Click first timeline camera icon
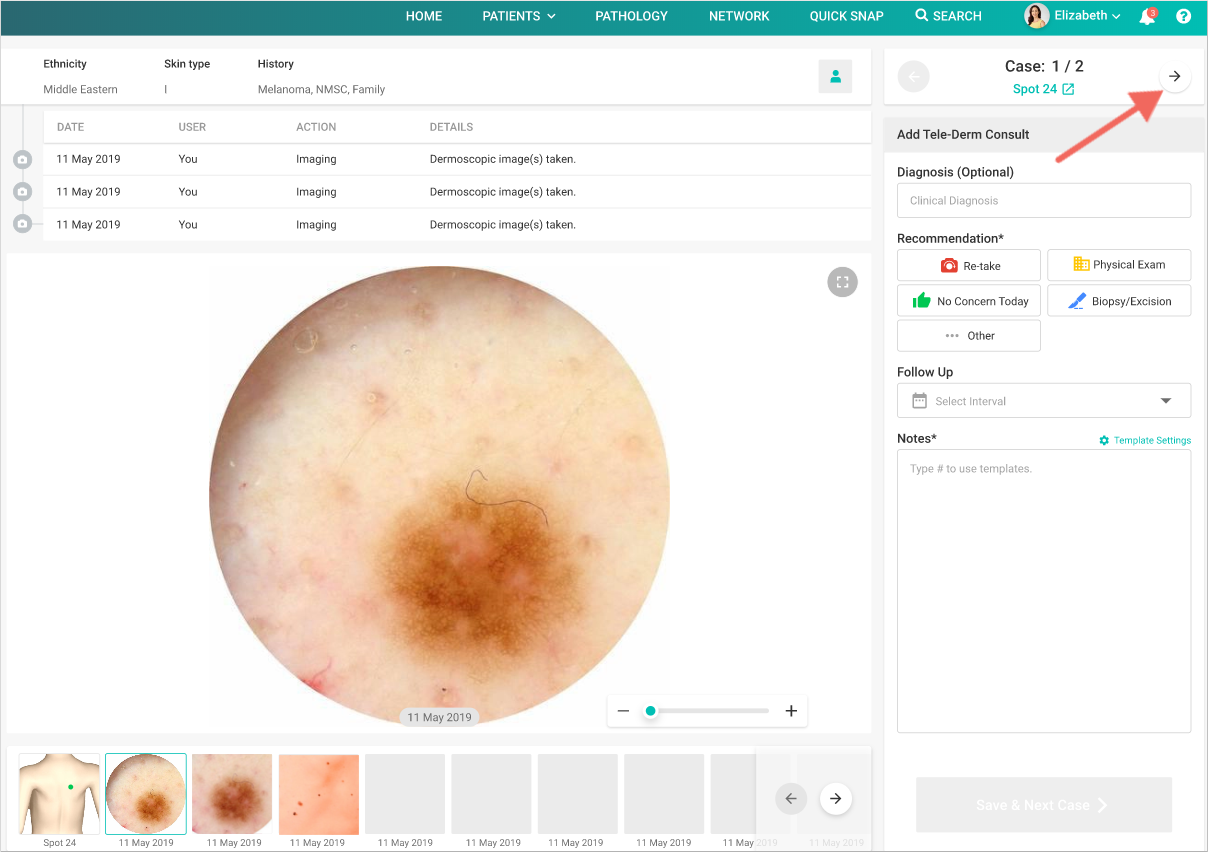 23,159
